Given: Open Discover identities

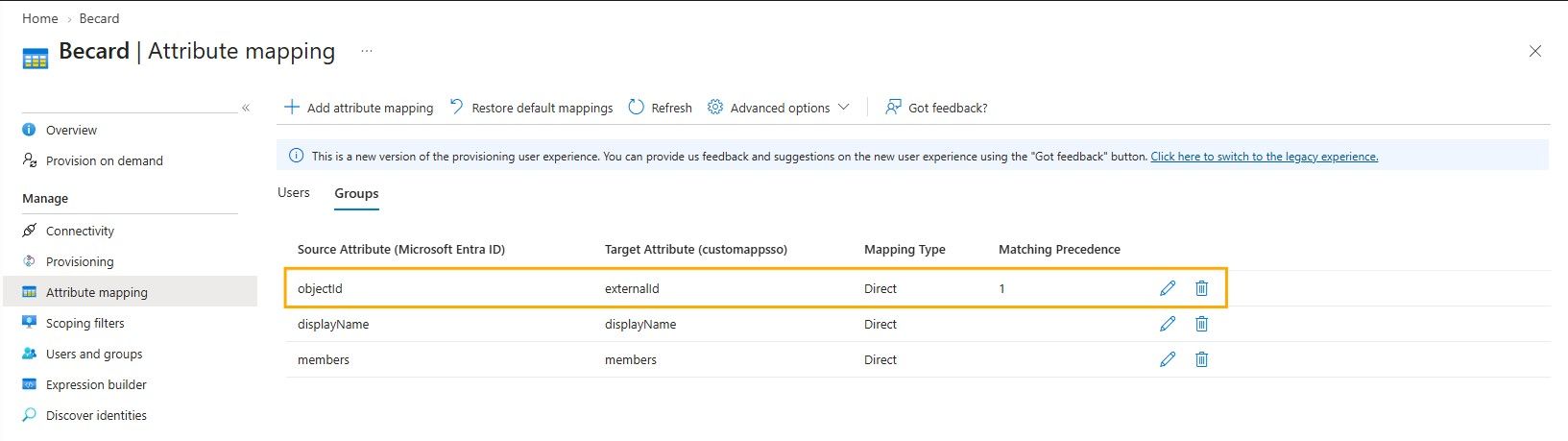Looking at the screenshot, I should (96, 415).
